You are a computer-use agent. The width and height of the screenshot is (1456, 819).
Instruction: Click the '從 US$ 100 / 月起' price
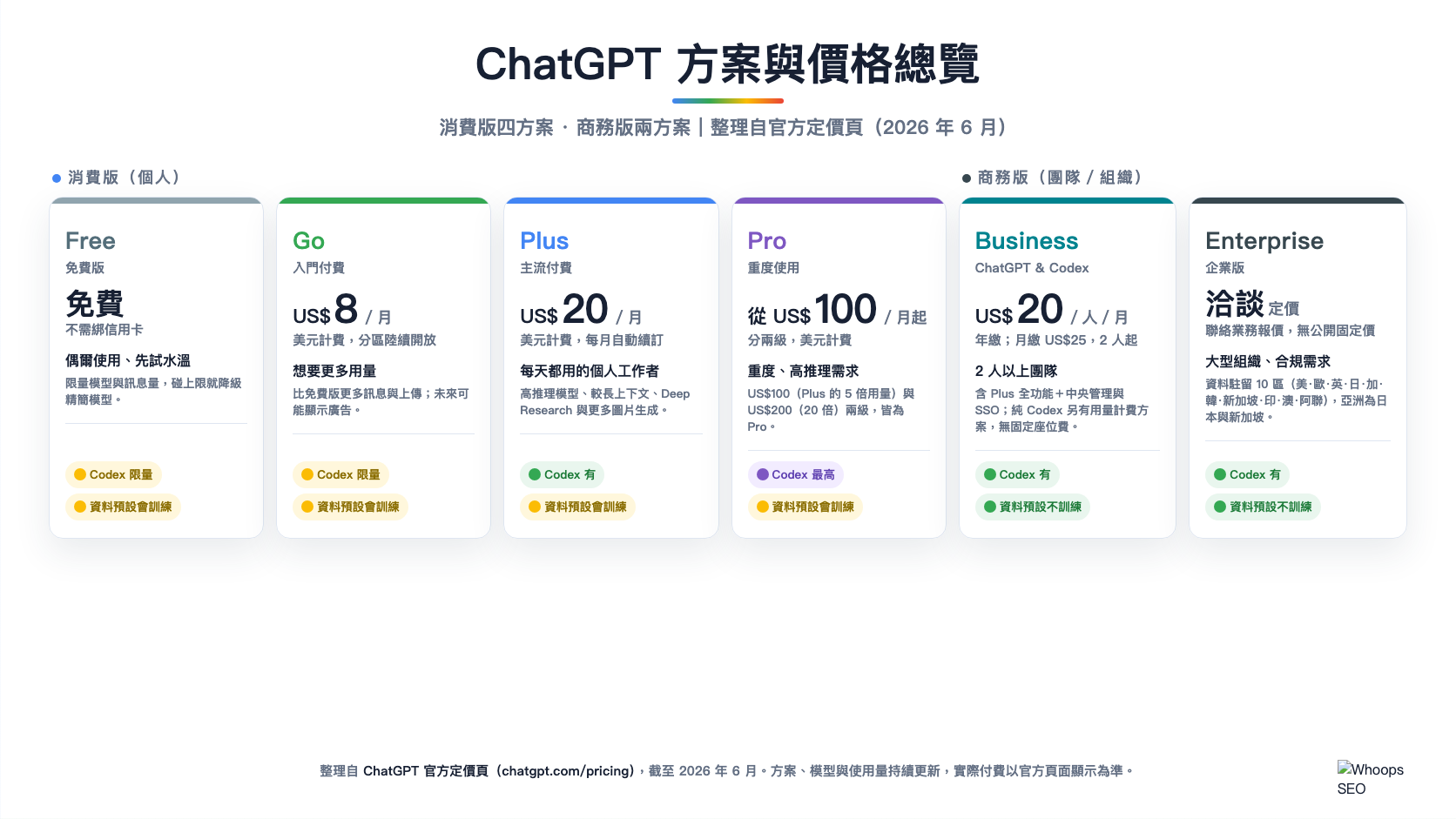pos(837,310)
